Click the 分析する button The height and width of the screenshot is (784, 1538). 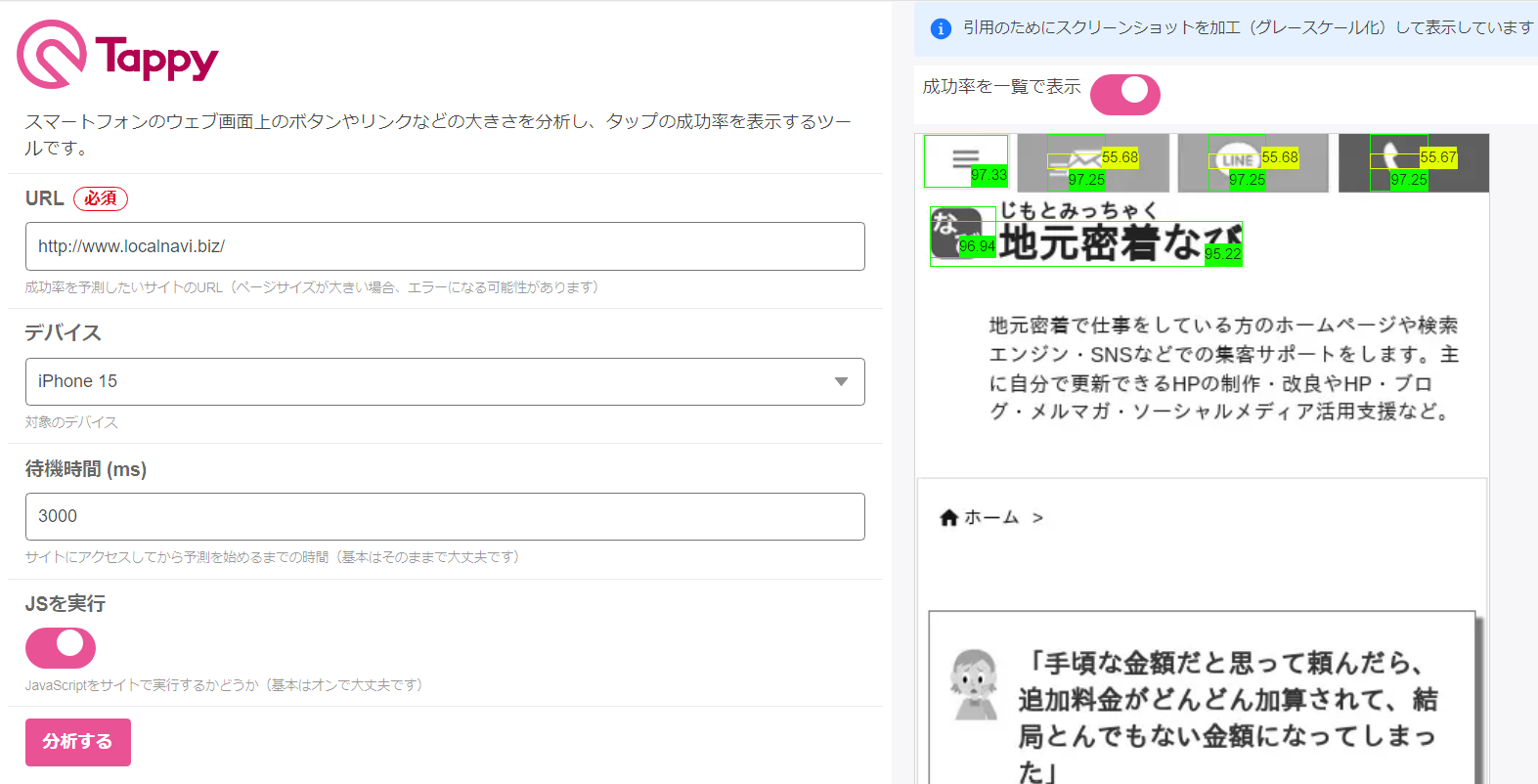click(x=78, y=742)
